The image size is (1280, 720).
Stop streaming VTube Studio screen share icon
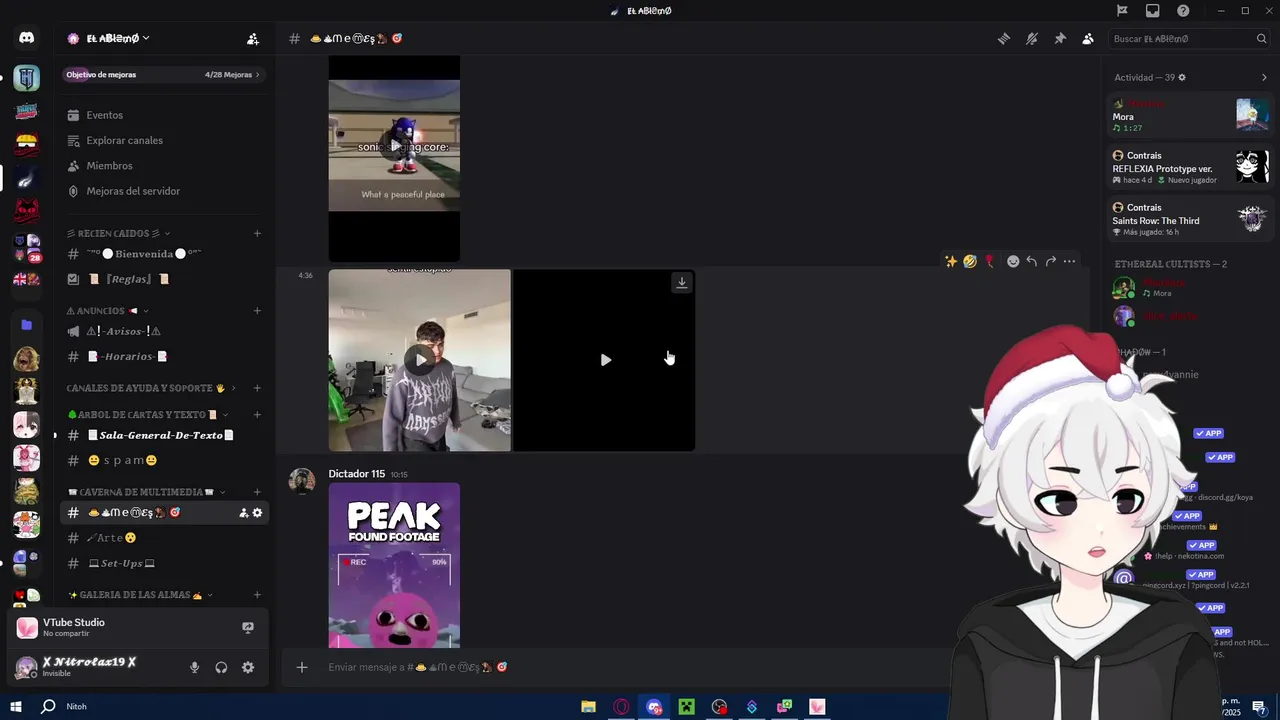pos(248,628)
